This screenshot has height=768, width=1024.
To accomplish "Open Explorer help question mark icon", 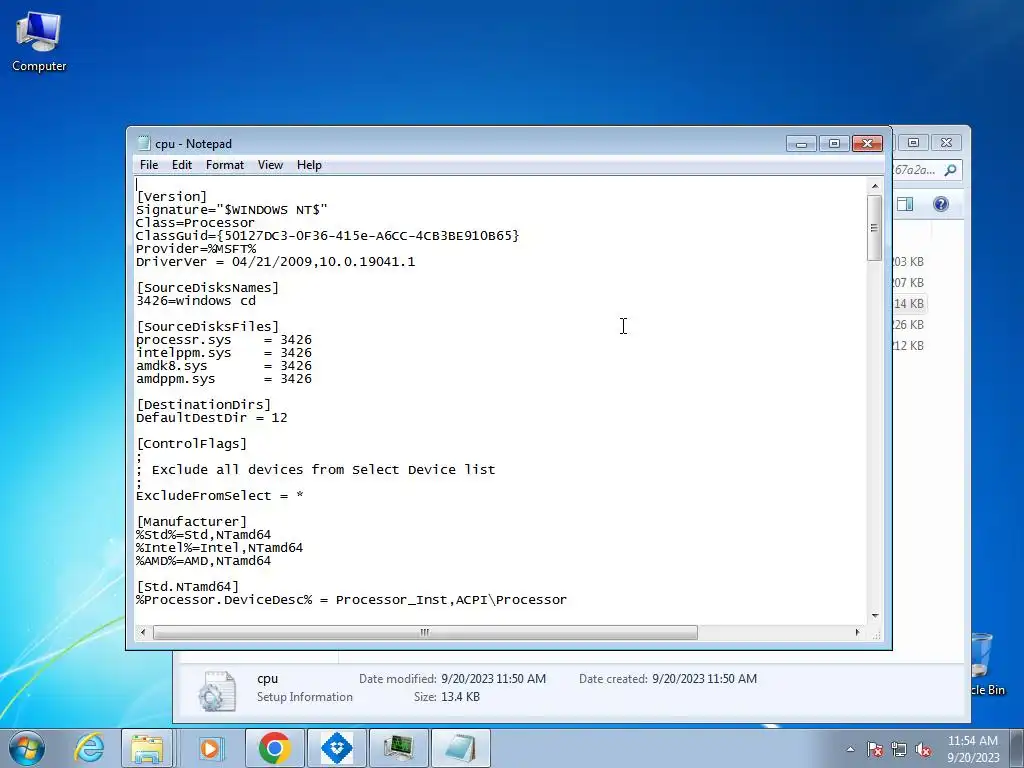I will [x=940, y=204].
